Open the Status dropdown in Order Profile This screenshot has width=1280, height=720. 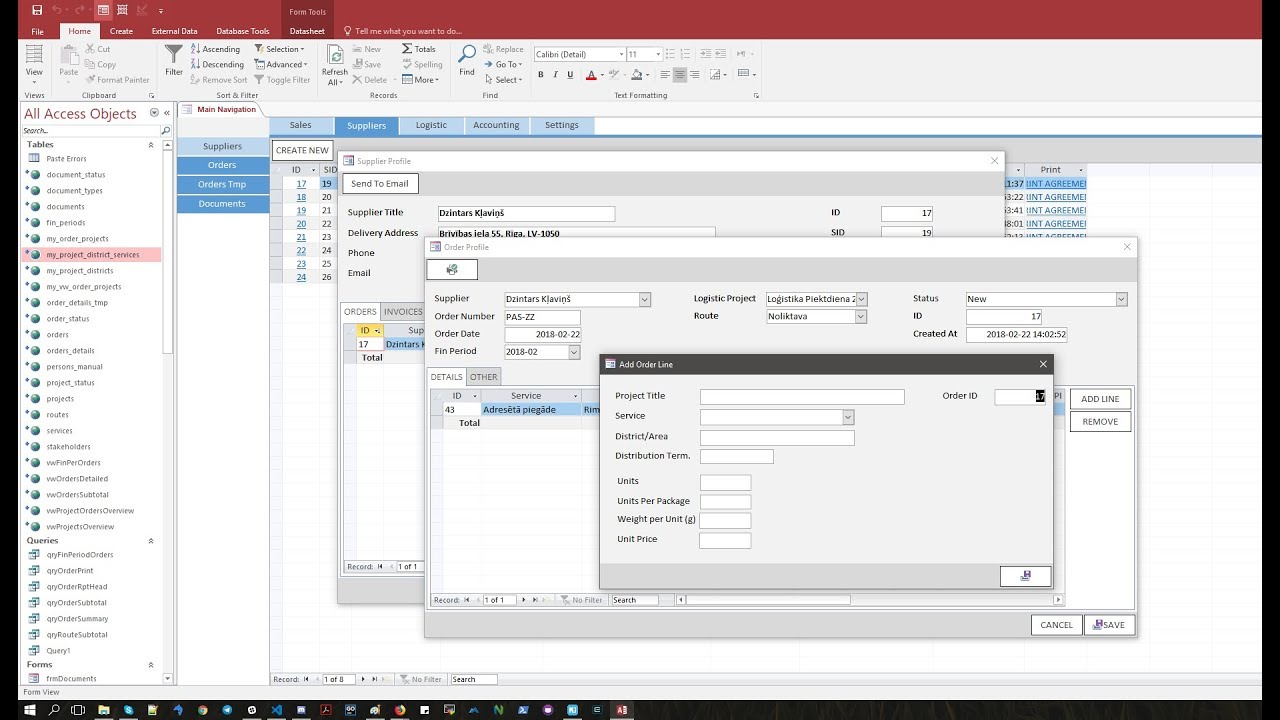1121,299
